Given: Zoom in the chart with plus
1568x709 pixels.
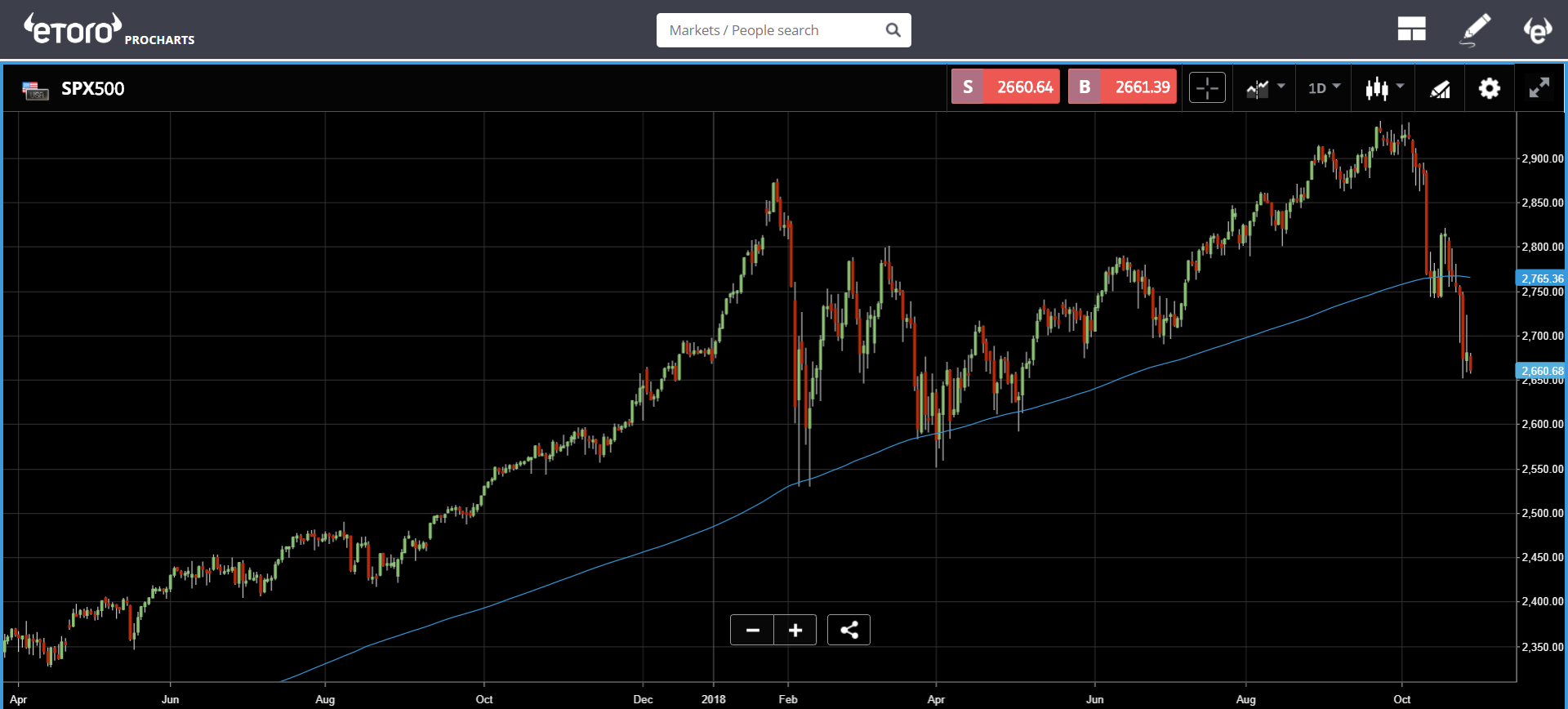Looking at the screenshot, I should pyautogui.click(x=795, y=630).
